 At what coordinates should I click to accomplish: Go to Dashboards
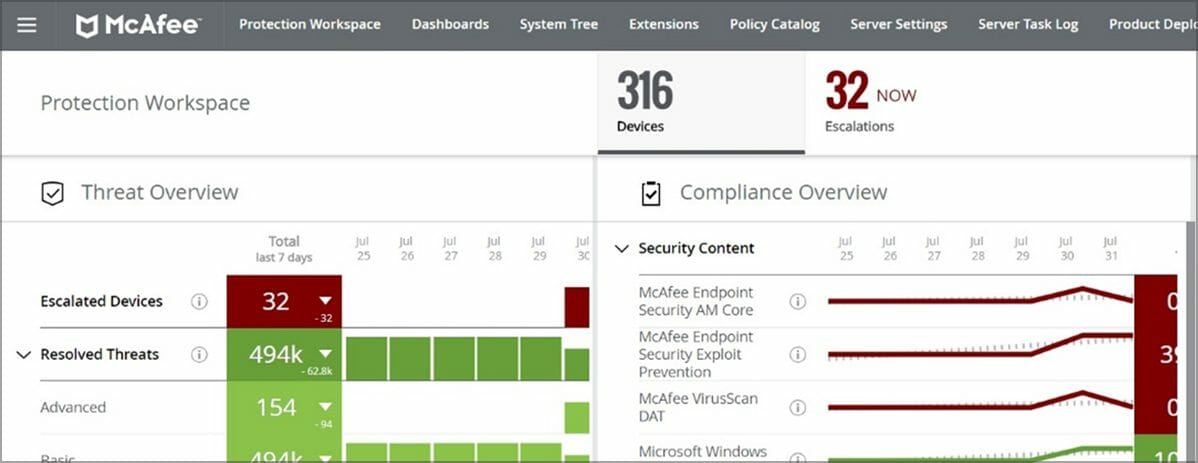pos(450,24)
